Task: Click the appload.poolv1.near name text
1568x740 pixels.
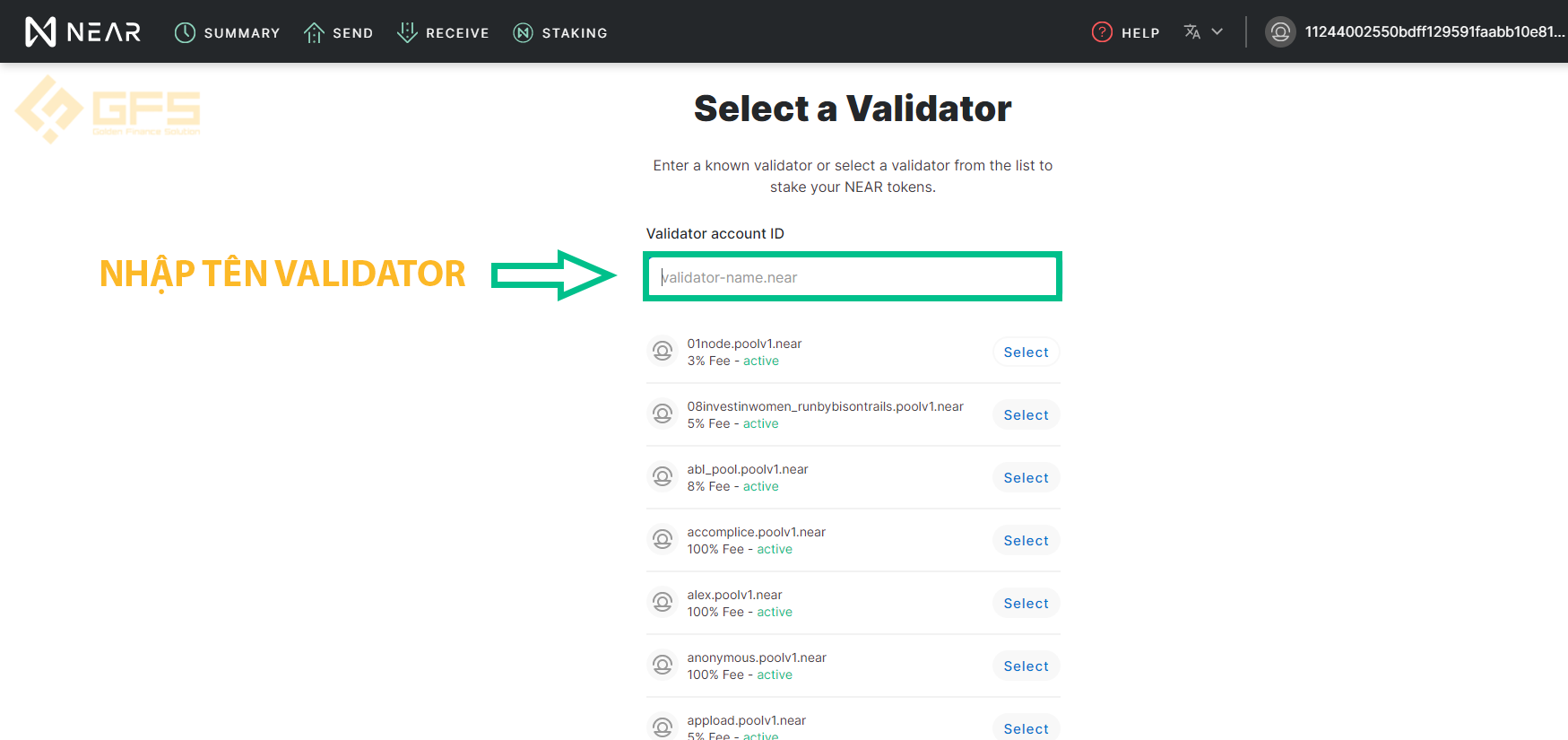Action: 746,720
